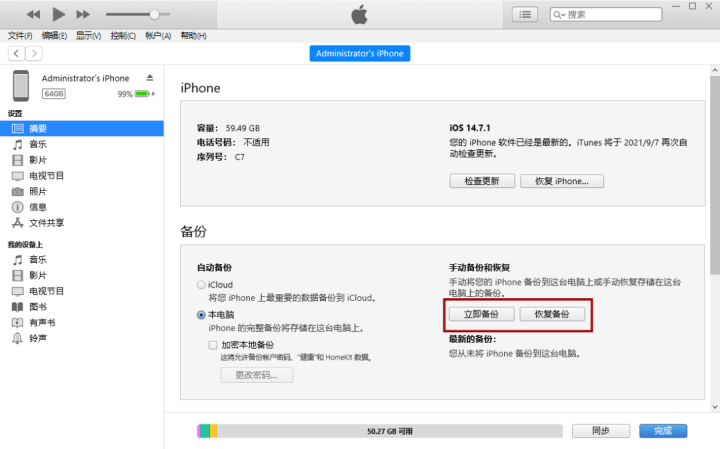Screen dimensions: 720x449
Task: Click the scrollbar up arrow
Action: (x=714, y=70)
